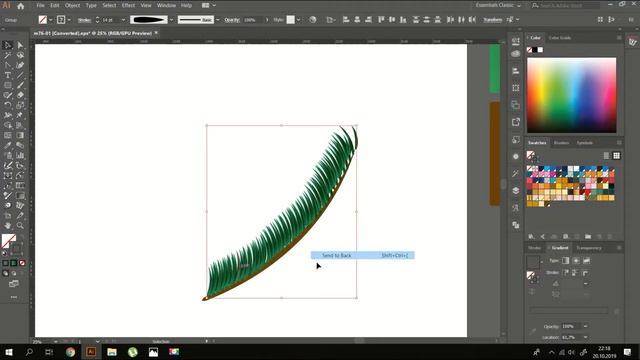The width and height of the screenshot is (640, 360).
Task: Open Illustrator from Windows taskbar
Action: [x=91, y=352]
